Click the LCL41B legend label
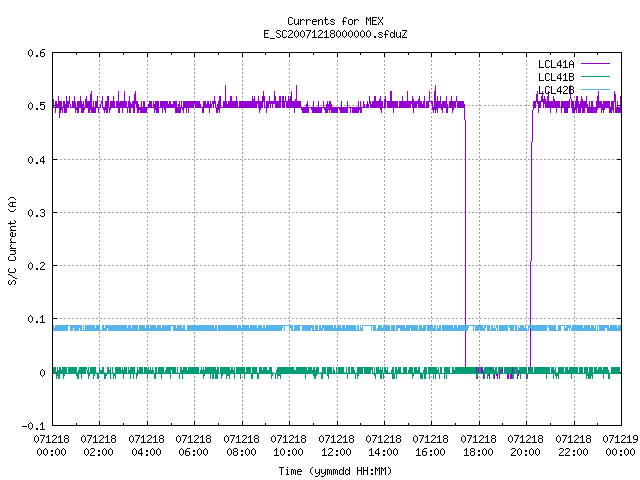Viewport: 640px width, 480px height. 556,77
